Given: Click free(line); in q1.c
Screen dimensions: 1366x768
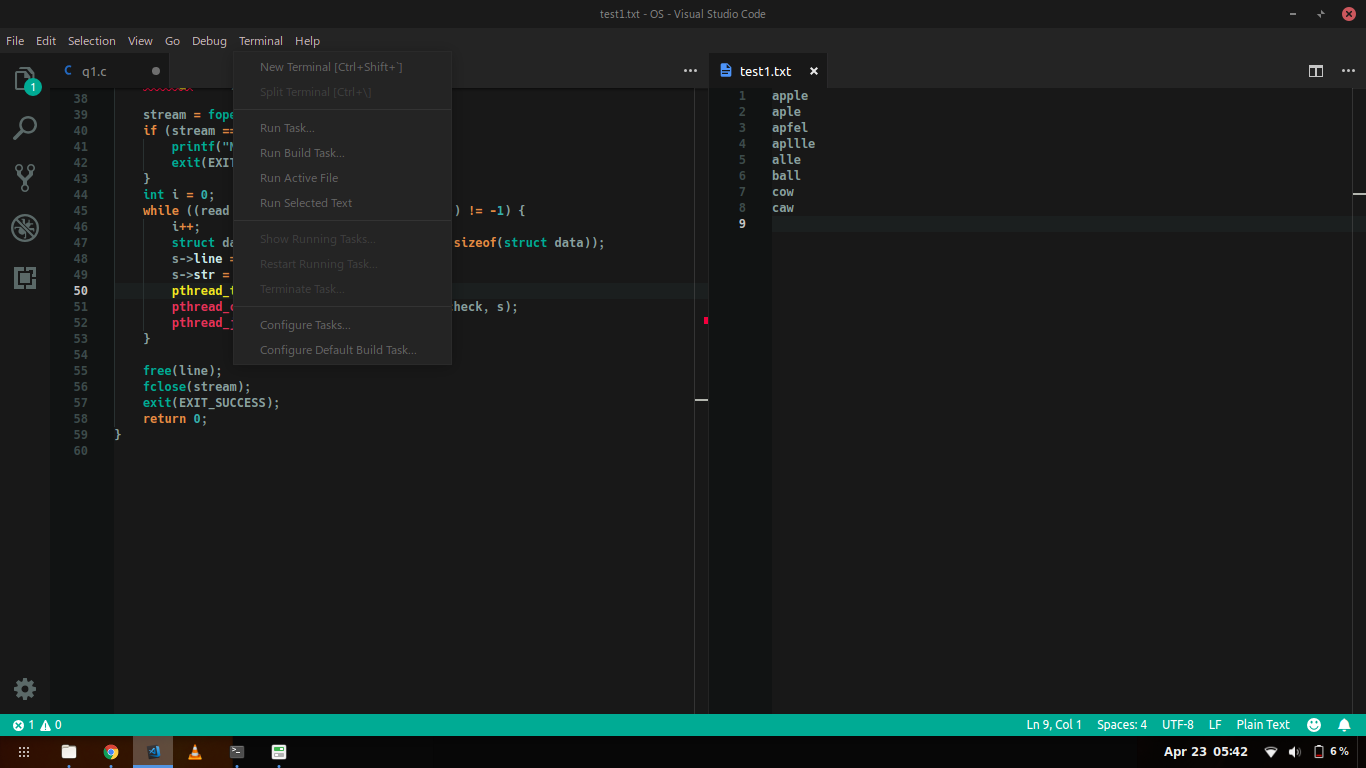Looking at the screenshot, I should 183,371.
